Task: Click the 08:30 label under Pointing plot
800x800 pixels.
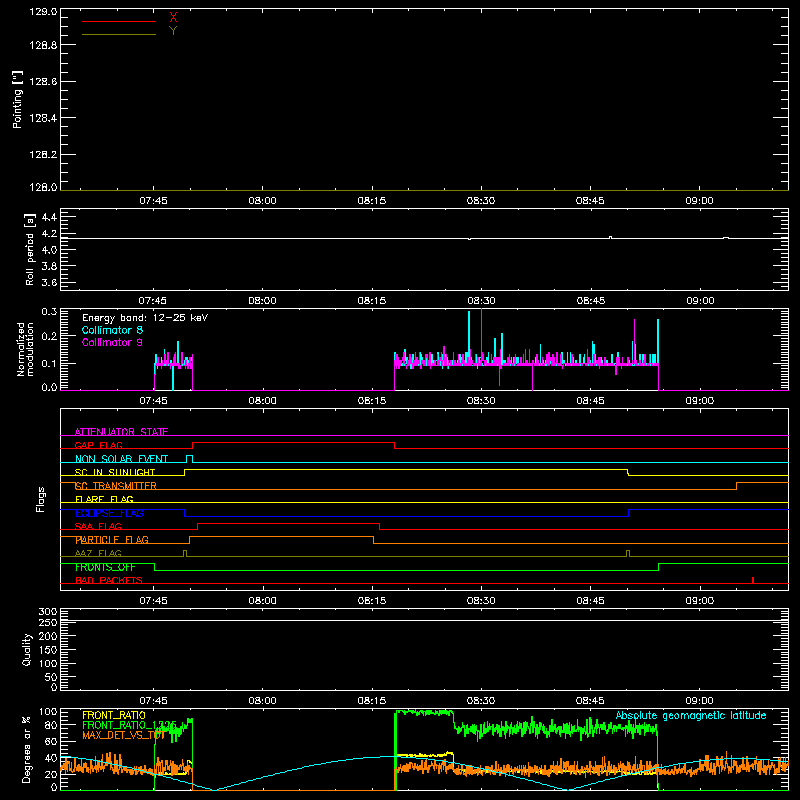Action: [x=481, y=201]
